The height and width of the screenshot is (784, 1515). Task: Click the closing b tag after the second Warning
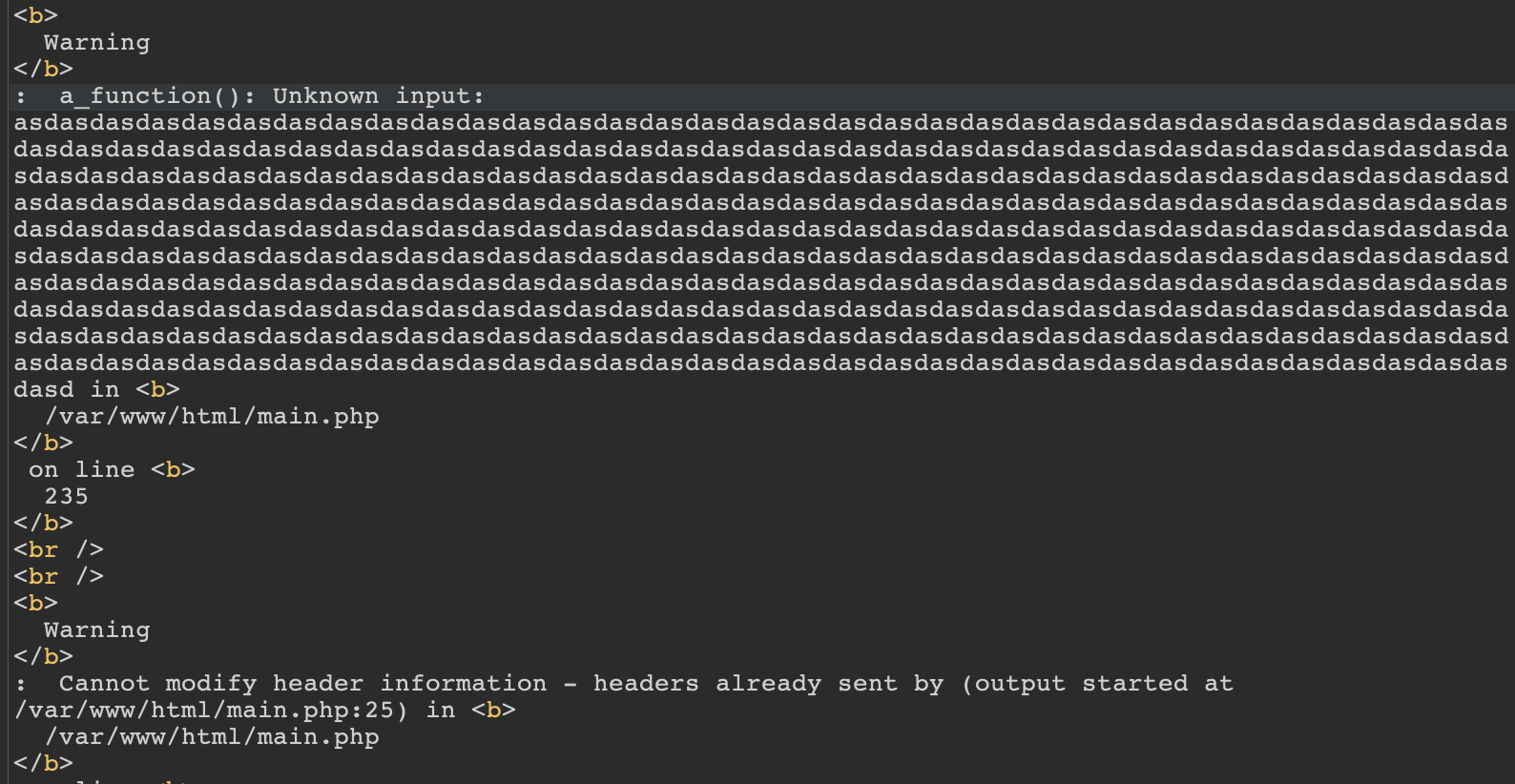[x=43, y=656]
